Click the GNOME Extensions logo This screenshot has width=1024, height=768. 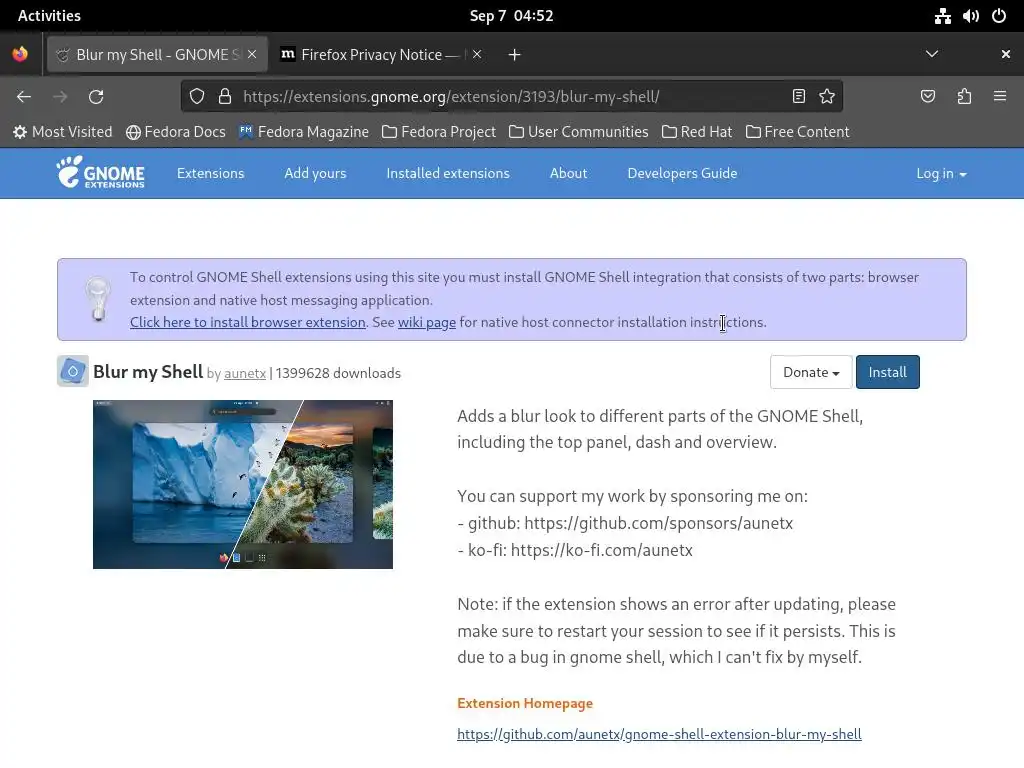tap(101, 172)
